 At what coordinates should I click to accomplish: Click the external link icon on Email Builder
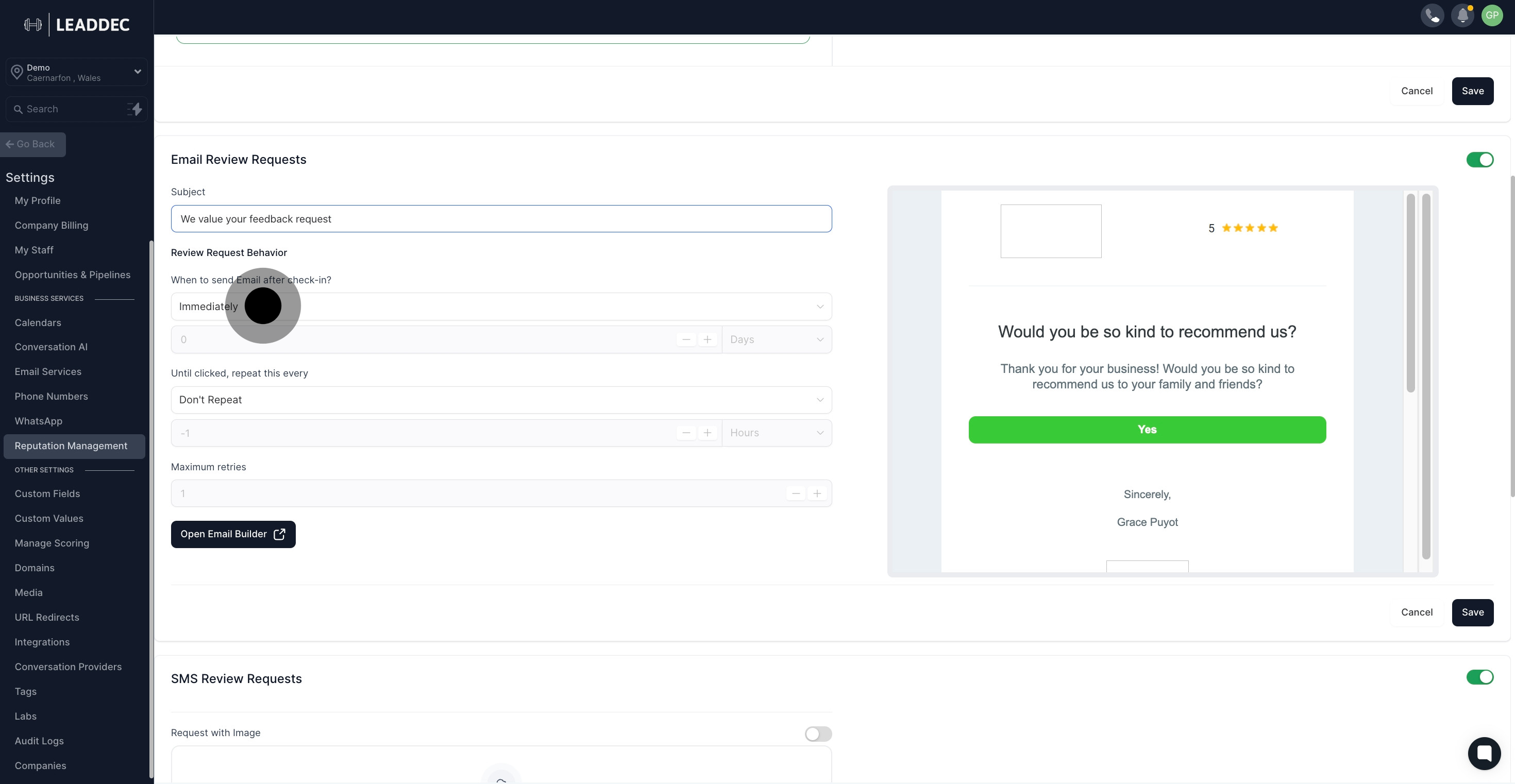(x=280, y=534)
